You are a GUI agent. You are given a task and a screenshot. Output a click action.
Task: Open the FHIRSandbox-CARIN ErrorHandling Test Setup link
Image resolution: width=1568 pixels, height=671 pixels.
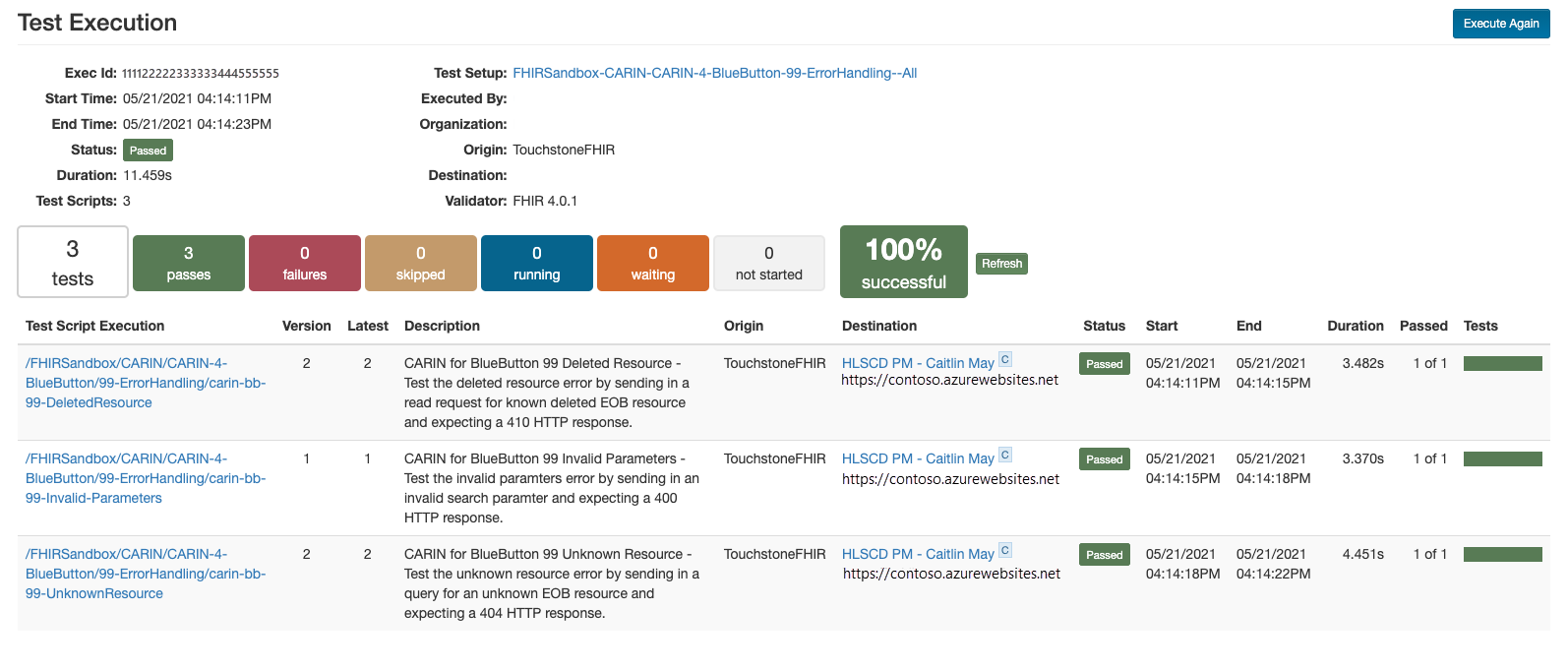714,72
